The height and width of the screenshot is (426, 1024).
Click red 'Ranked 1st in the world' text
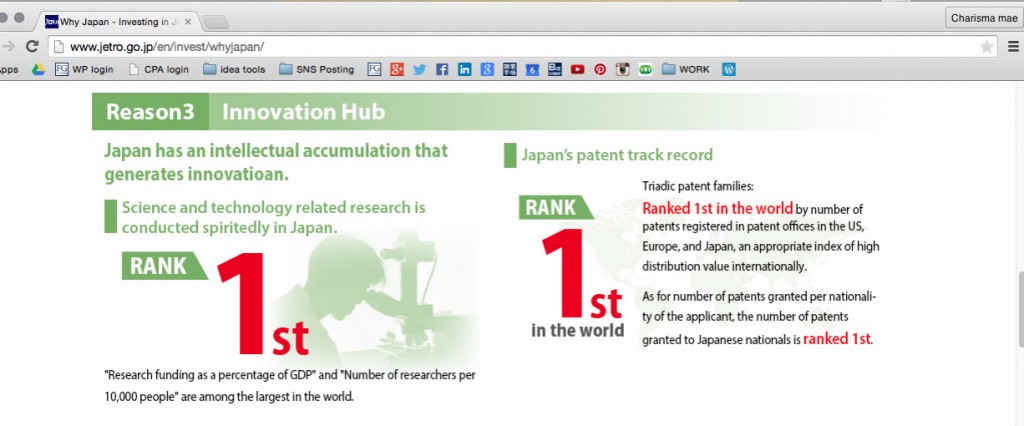[x=718, y=208]
